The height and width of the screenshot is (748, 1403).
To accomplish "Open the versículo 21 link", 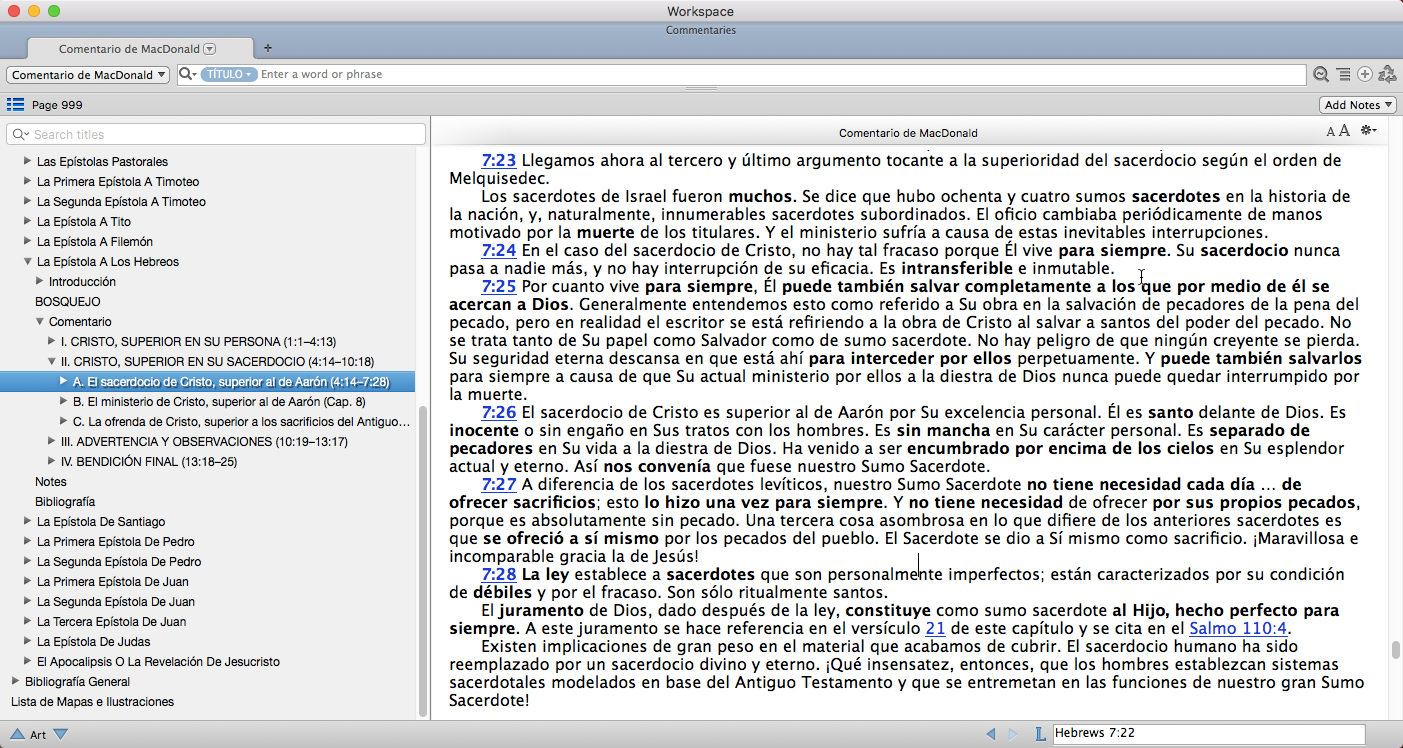I will click(x=936, y=628).
